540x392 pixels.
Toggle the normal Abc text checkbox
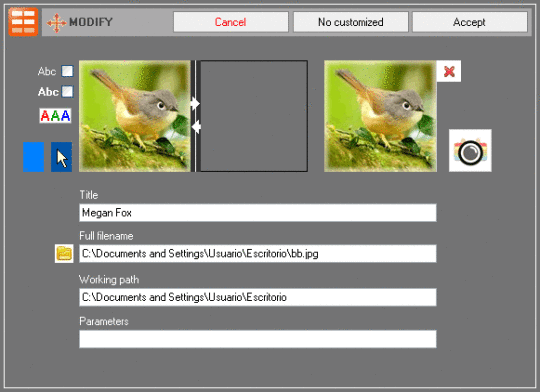point(67,71)
